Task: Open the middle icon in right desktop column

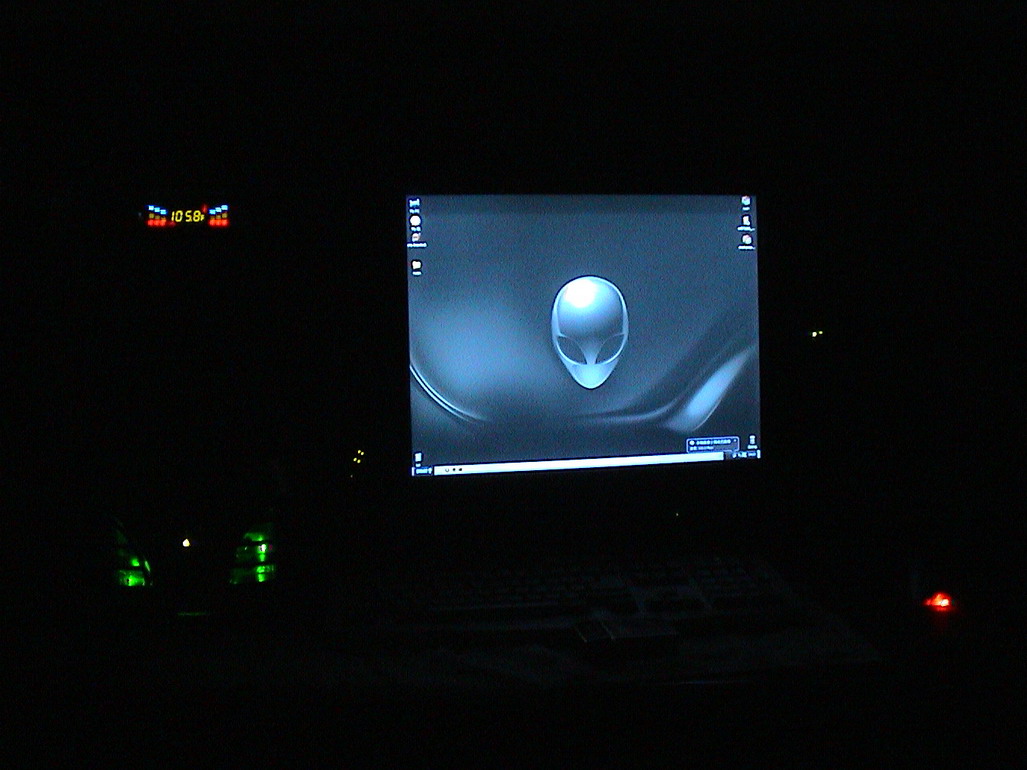Action: point(746,221)
